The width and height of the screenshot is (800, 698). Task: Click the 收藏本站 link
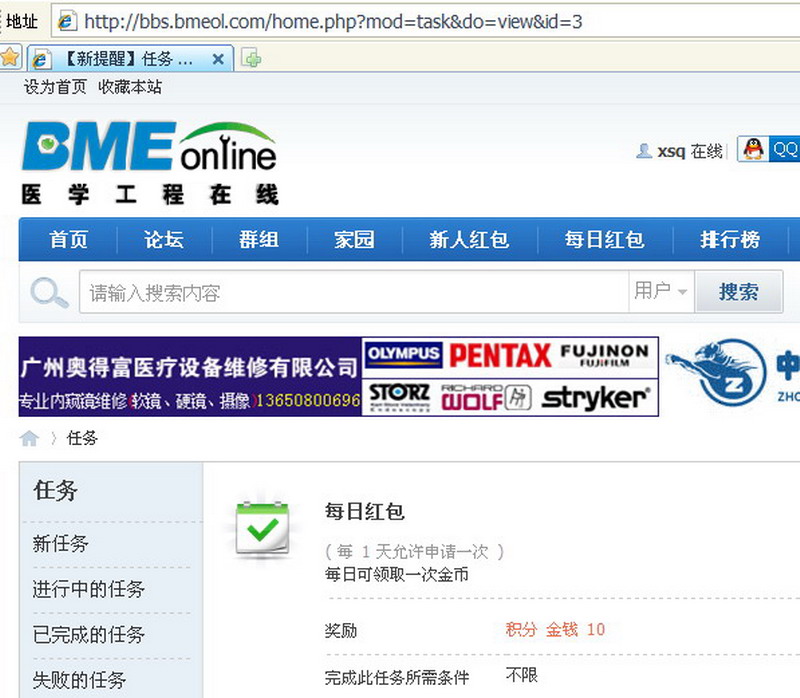click(x=130, y=87)
